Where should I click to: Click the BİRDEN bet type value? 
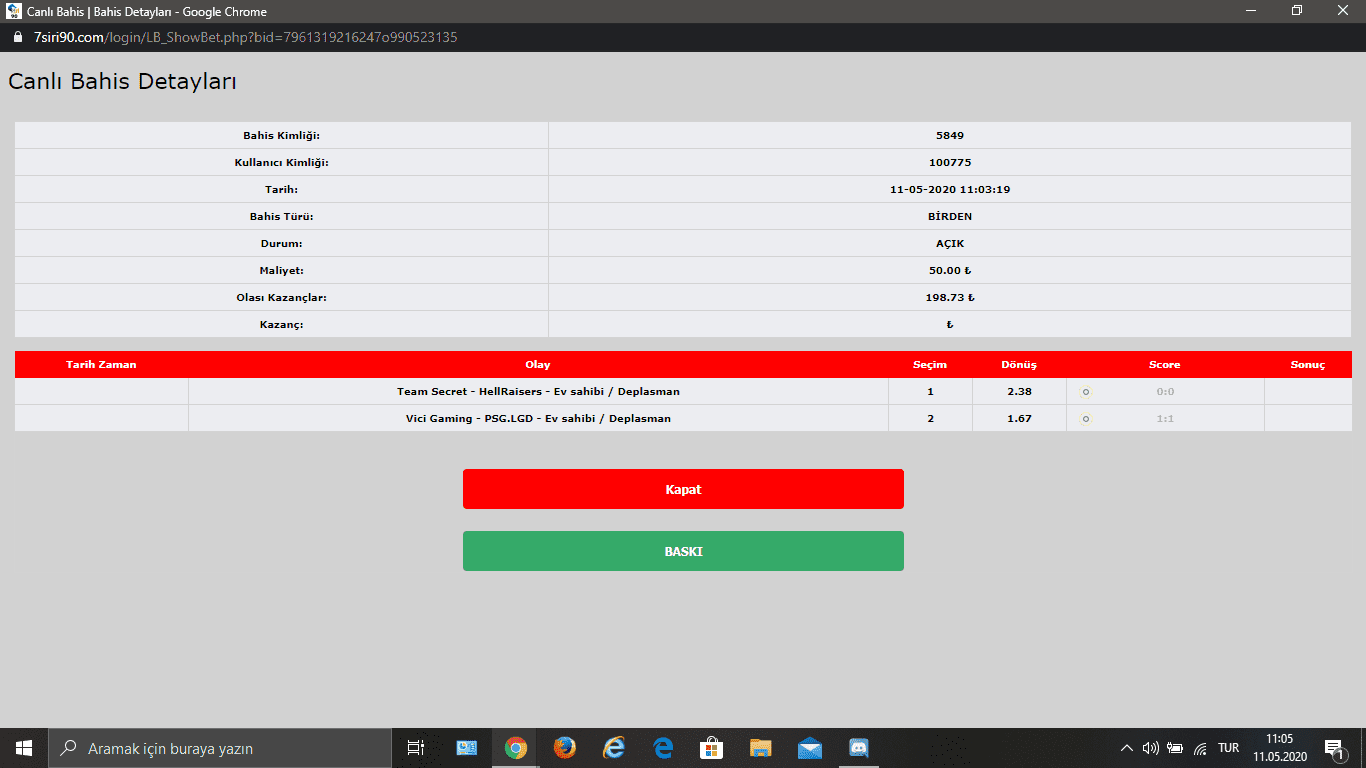coord(950,217)
